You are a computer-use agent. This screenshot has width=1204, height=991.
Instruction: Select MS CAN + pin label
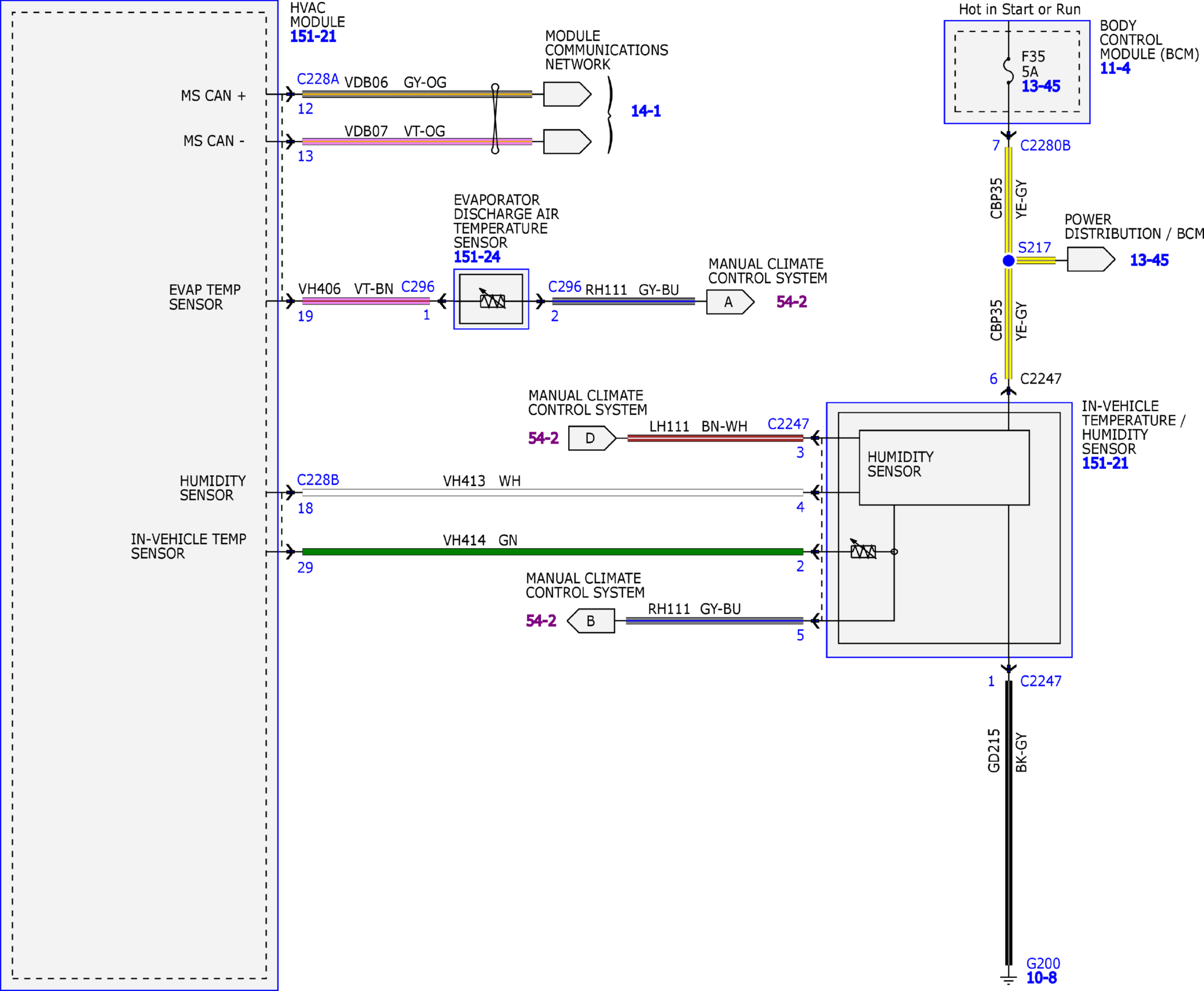click(x=213, y=96)
